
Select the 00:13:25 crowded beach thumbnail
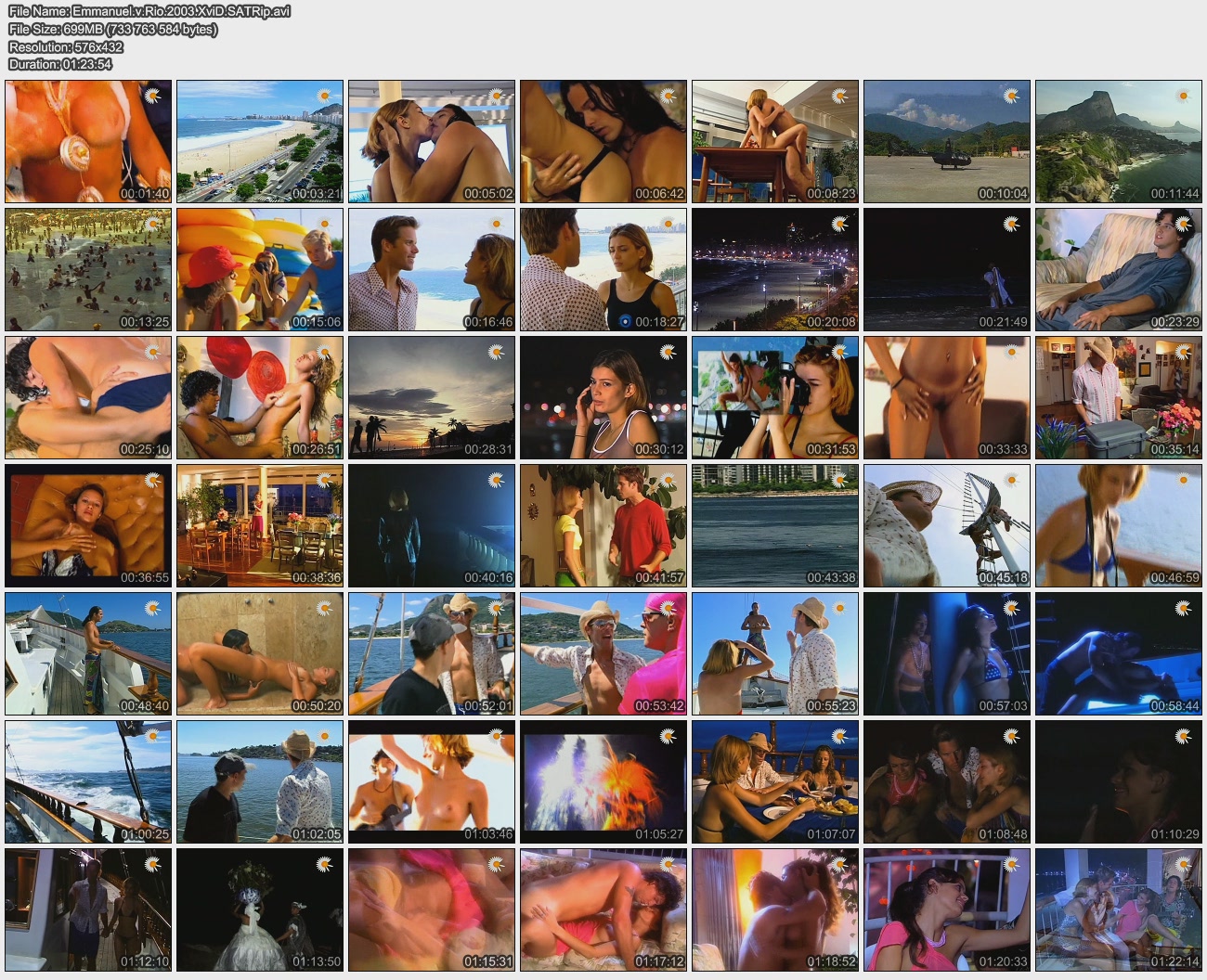[88, 269]
